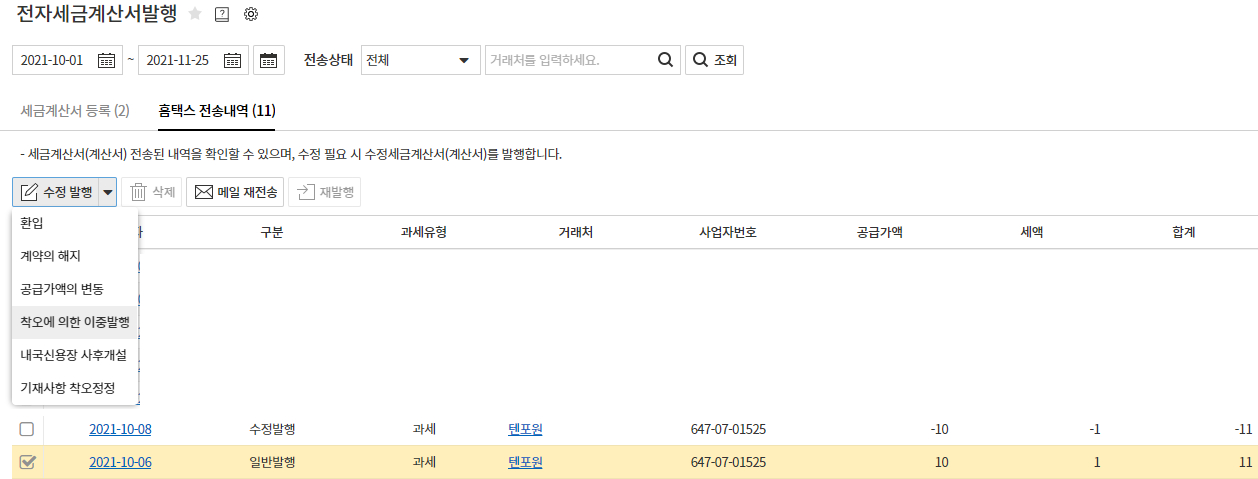1258x479 pixels.
Task: Open the settings gear icon
Action: (251, 14)
